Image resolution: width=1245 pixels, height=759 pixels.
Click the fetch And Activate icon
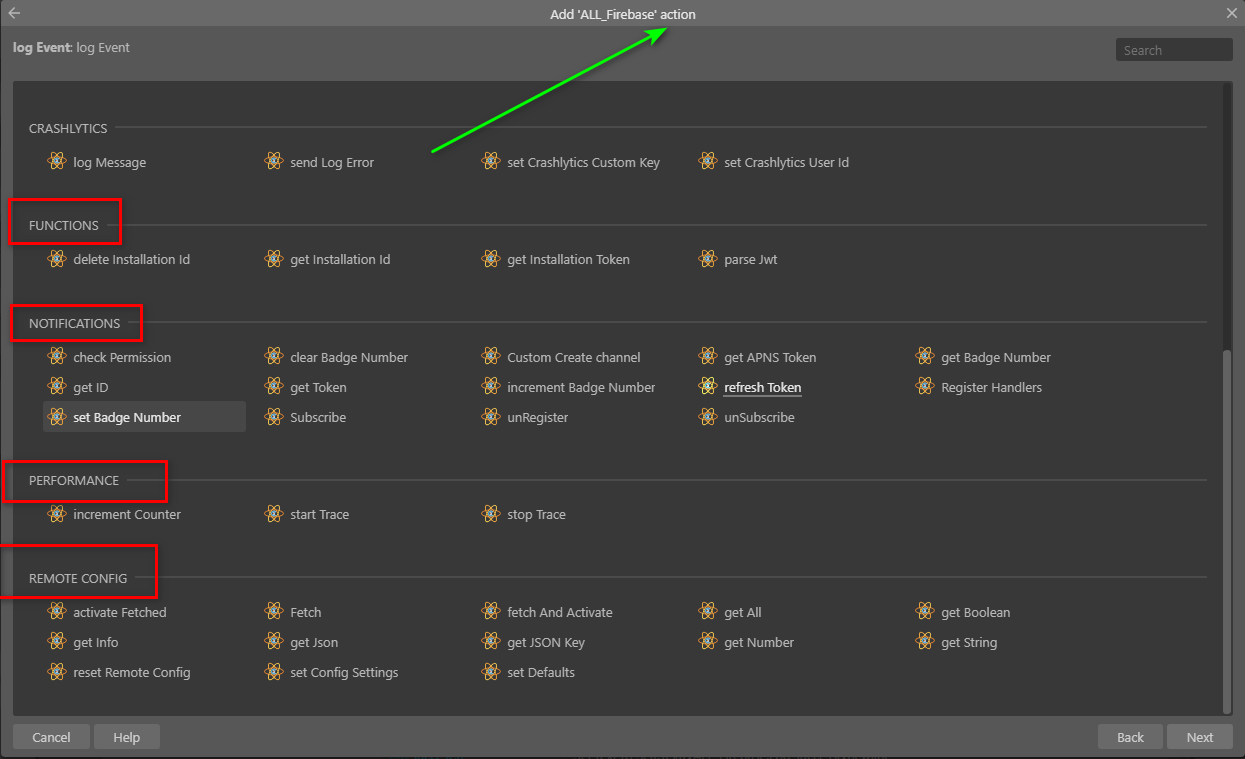[x=491, y=611]
